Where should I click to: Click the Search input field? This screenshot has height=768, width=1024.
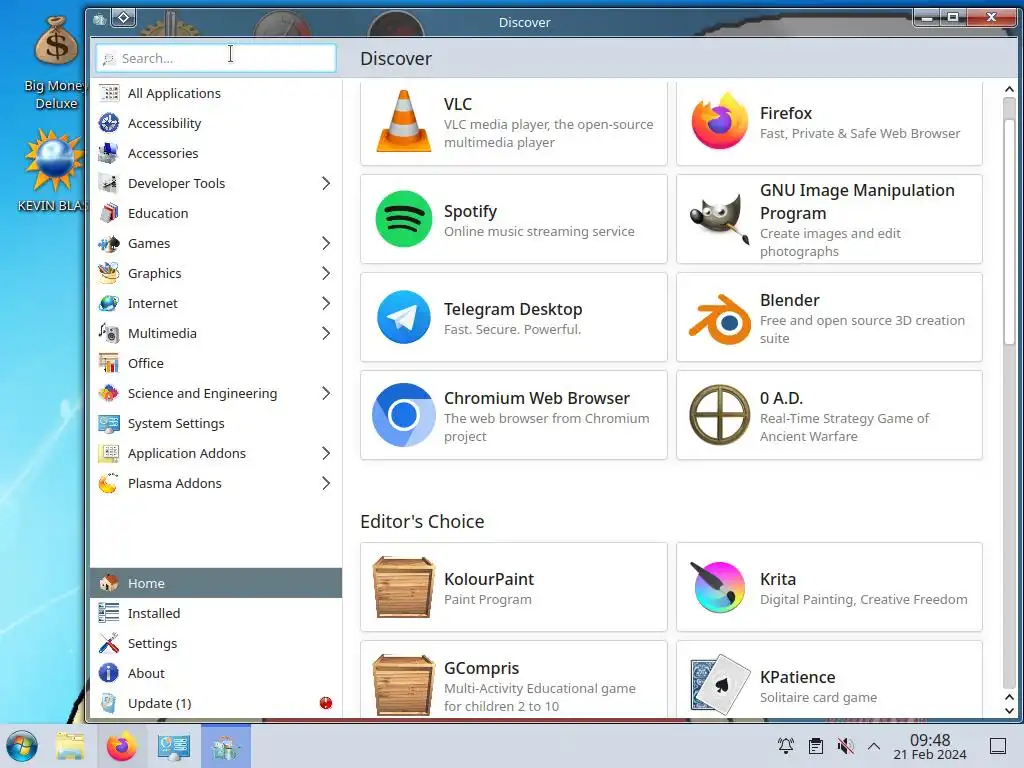pyautogui.click(x=216, y=58)
